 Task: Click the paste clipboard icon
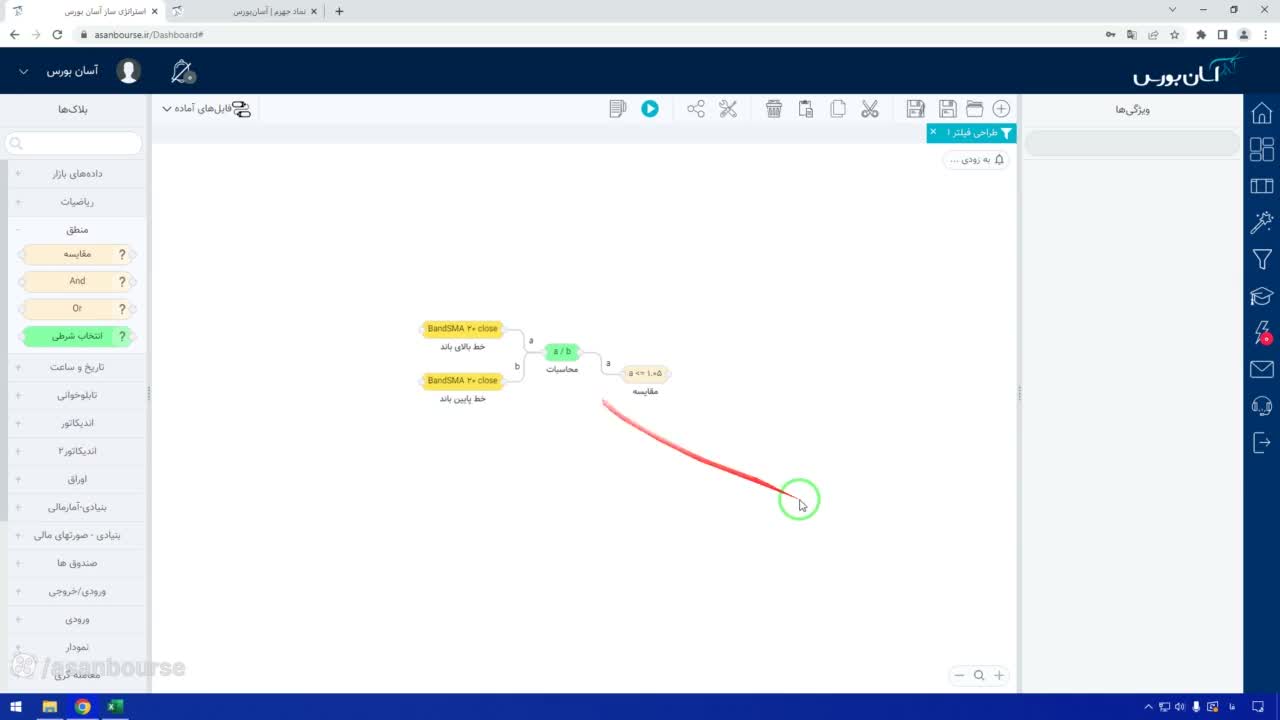coord(806,109)
